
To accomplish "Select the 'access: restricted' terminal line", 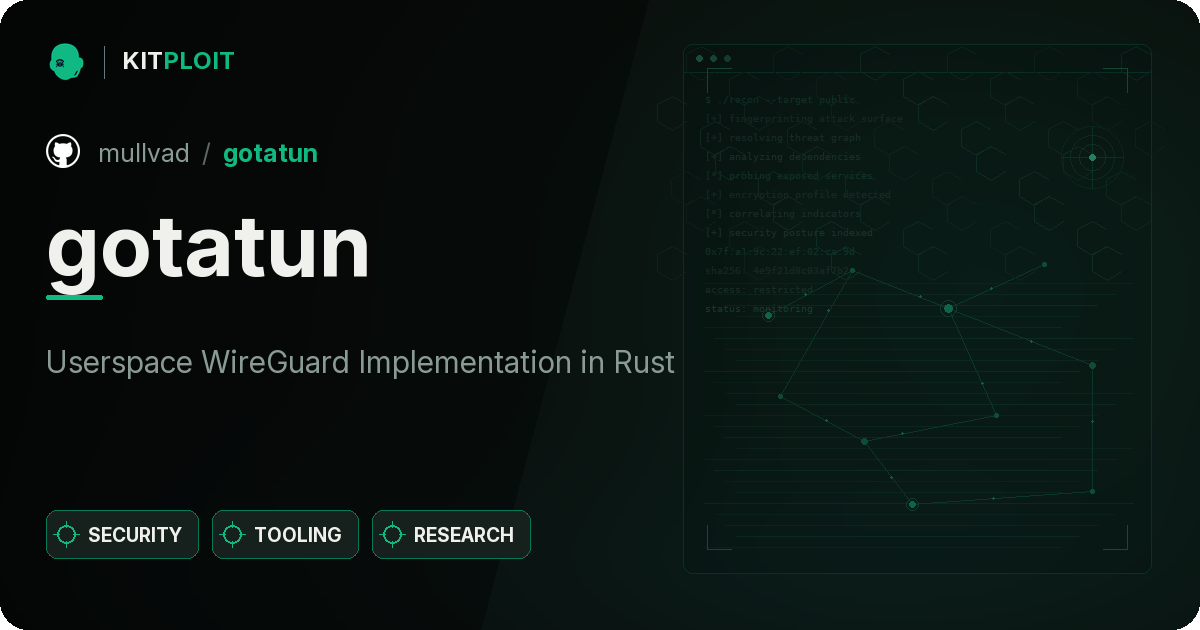I will click(x=759, y=290).
